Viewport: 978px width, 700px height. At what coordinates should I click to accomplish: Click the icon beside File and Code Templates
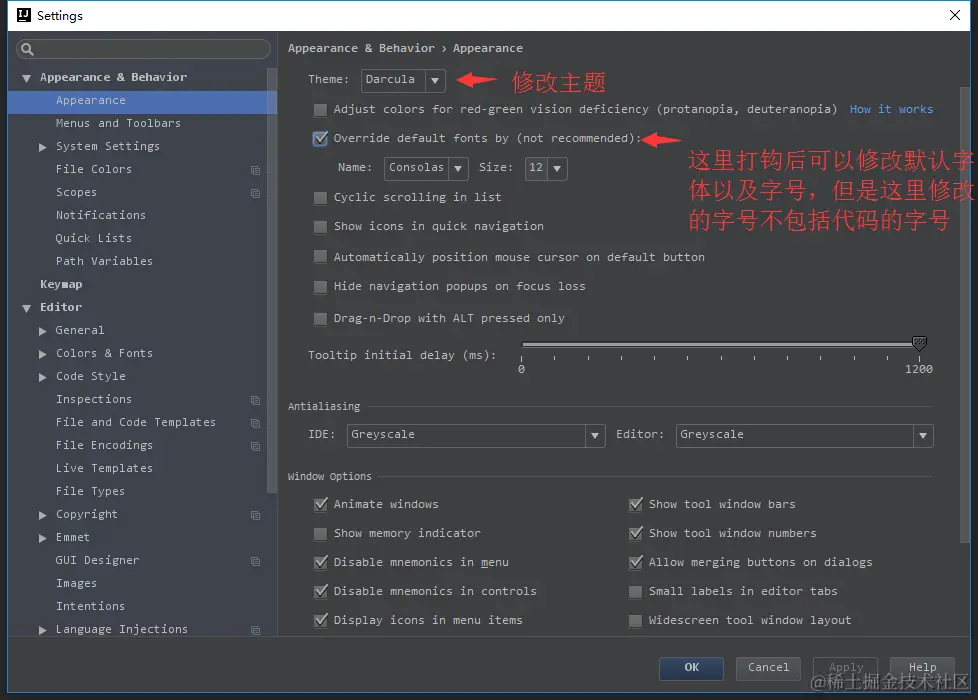pos(256,422)
